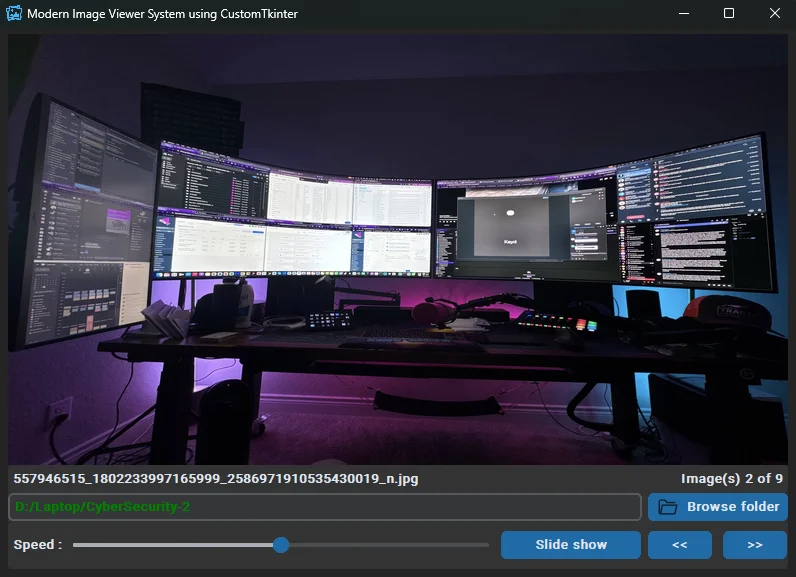Advance to next image with >> button
The width and height of the screenshot is (796, 577).
point(755,545)
